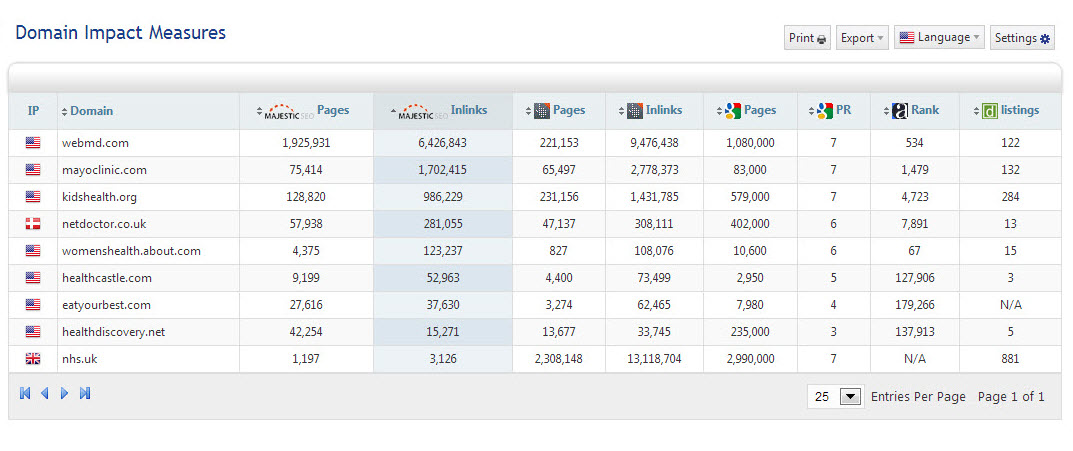Click the Page 1 of 1 indicator
Viewport: 1073px width, 451px height.
[1011, 396]
